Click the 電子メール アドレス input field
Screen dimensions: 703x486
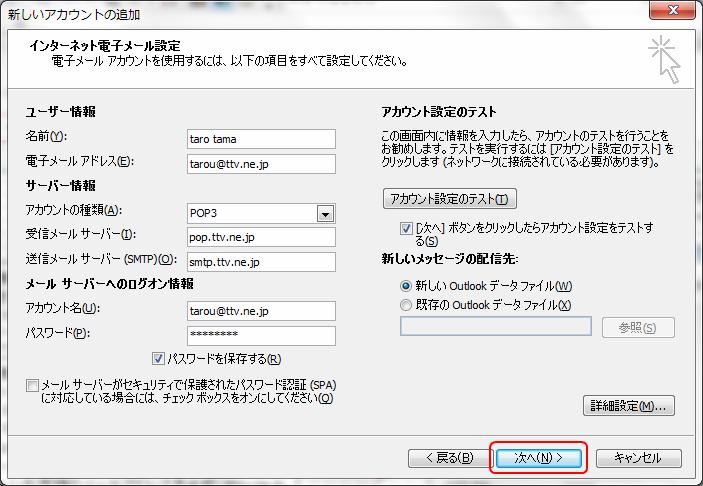coord(261,164)
